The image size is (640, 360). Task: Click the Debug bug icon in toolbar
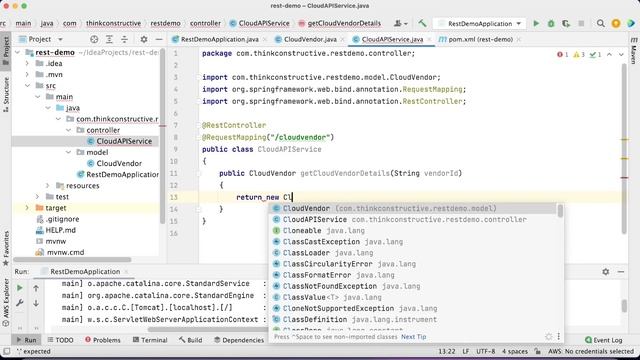tap(551, 24)
